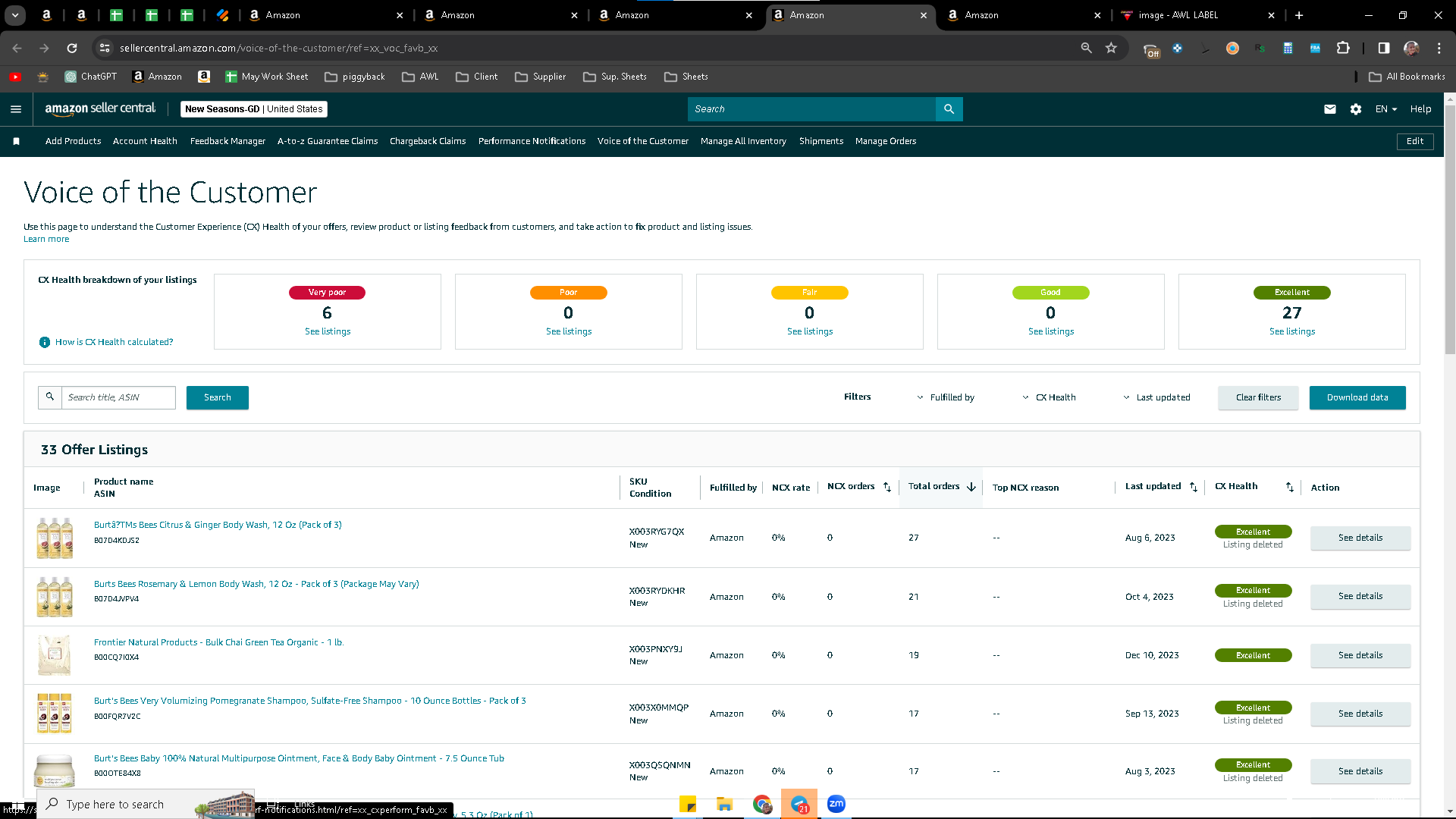This screenshot has width=1456, height=819.
Task: Open All Bookmarks folder
Action: 1407,77
